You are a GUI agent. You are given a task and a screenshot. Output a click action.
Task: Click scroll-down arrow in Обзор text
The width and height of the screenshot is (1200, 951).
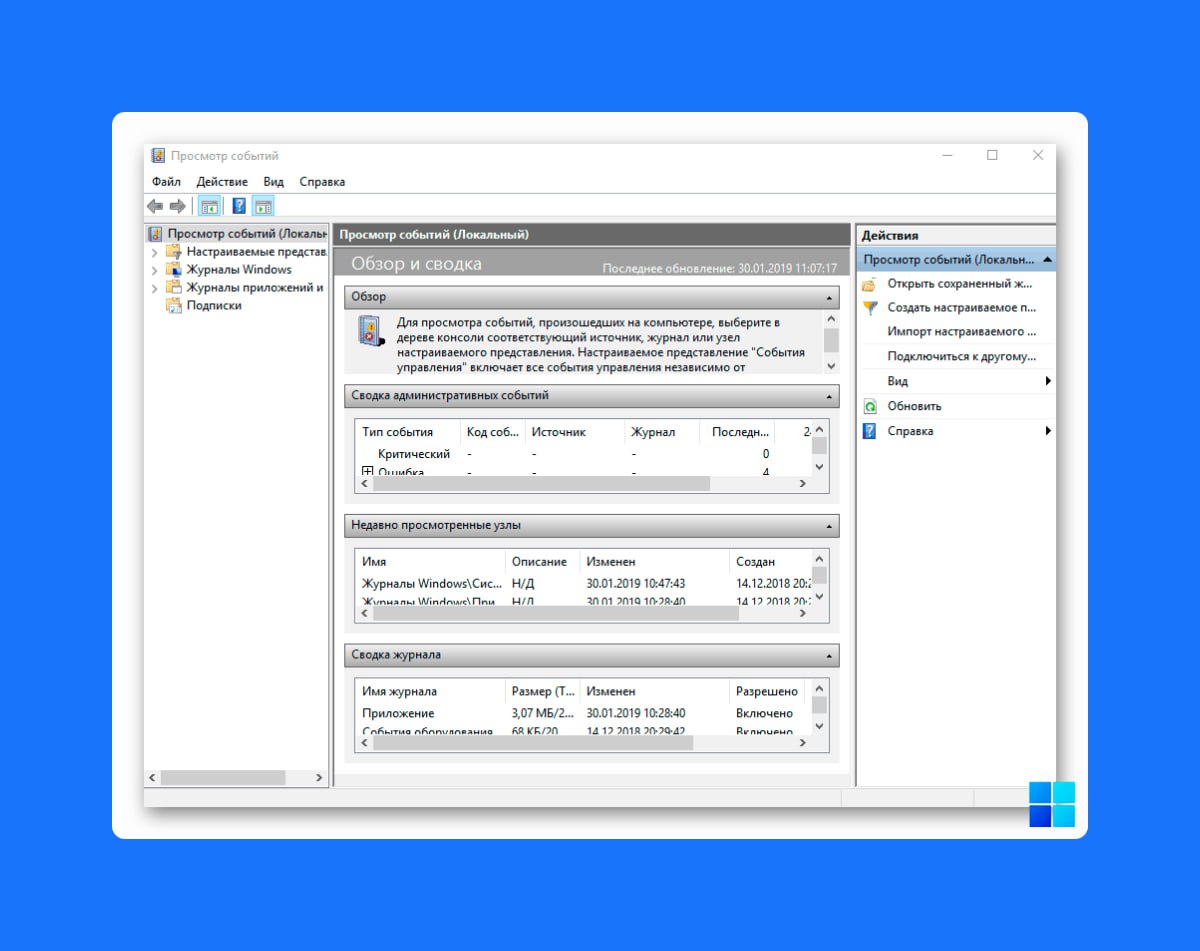[x=831, y=367]
